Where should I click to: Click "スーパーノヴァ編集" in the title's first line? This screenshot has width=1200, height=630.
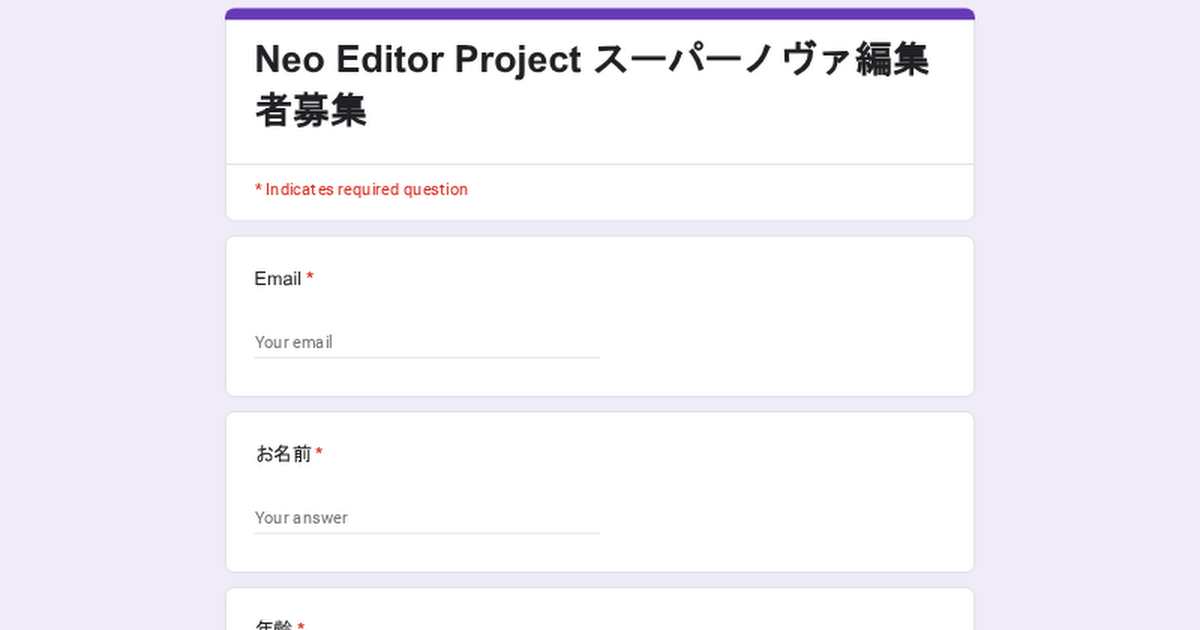(x=760, y=60)
